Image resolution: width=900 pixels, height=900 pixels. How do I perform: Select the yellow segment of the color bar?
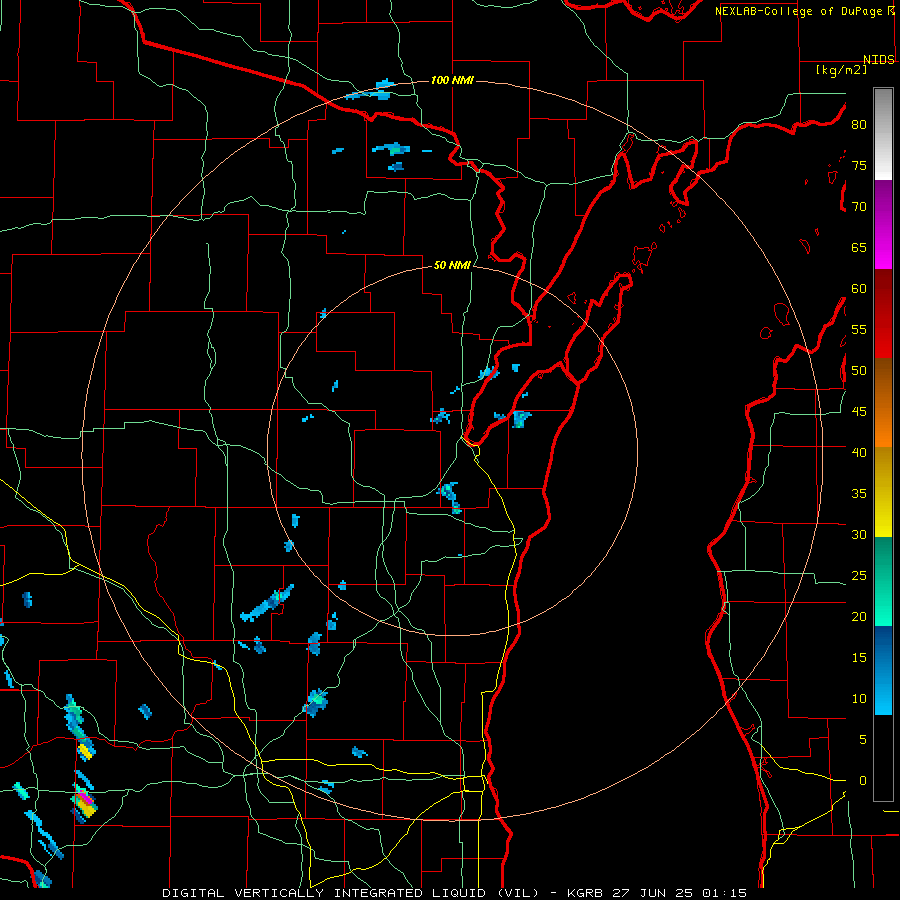click(x=883, y=492)
